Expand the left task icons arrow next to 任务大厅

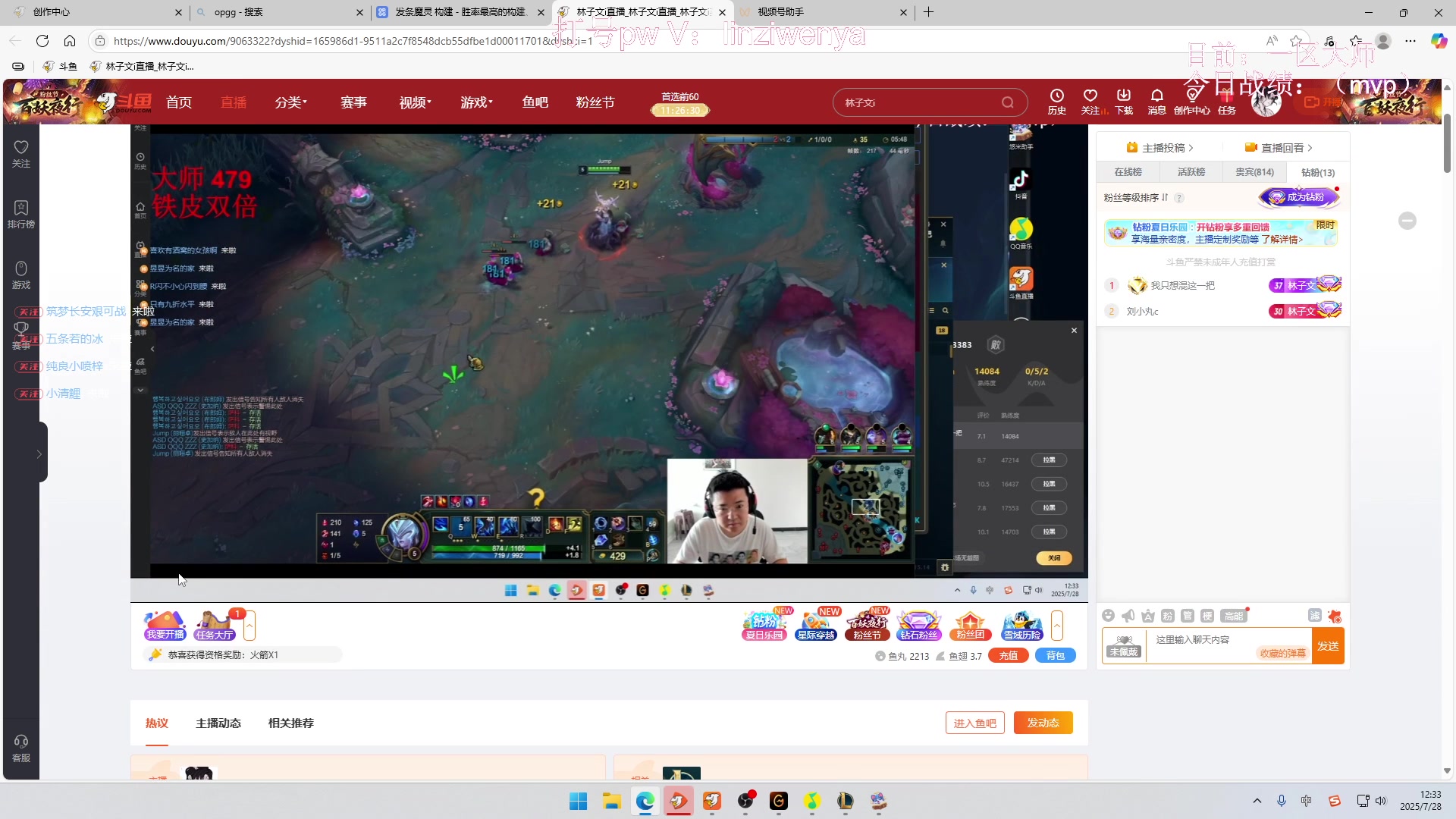[249, 626]
